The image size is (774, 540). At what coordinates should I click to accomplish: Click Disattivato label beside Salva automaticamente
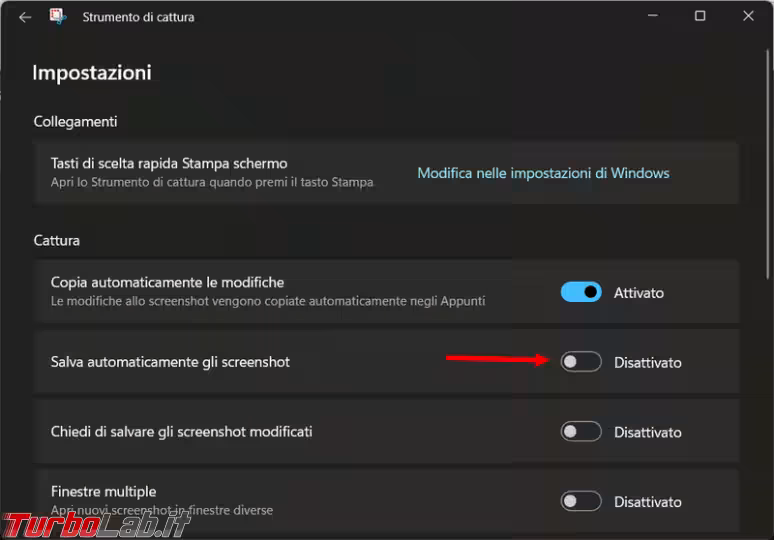(x=647, y=363)
